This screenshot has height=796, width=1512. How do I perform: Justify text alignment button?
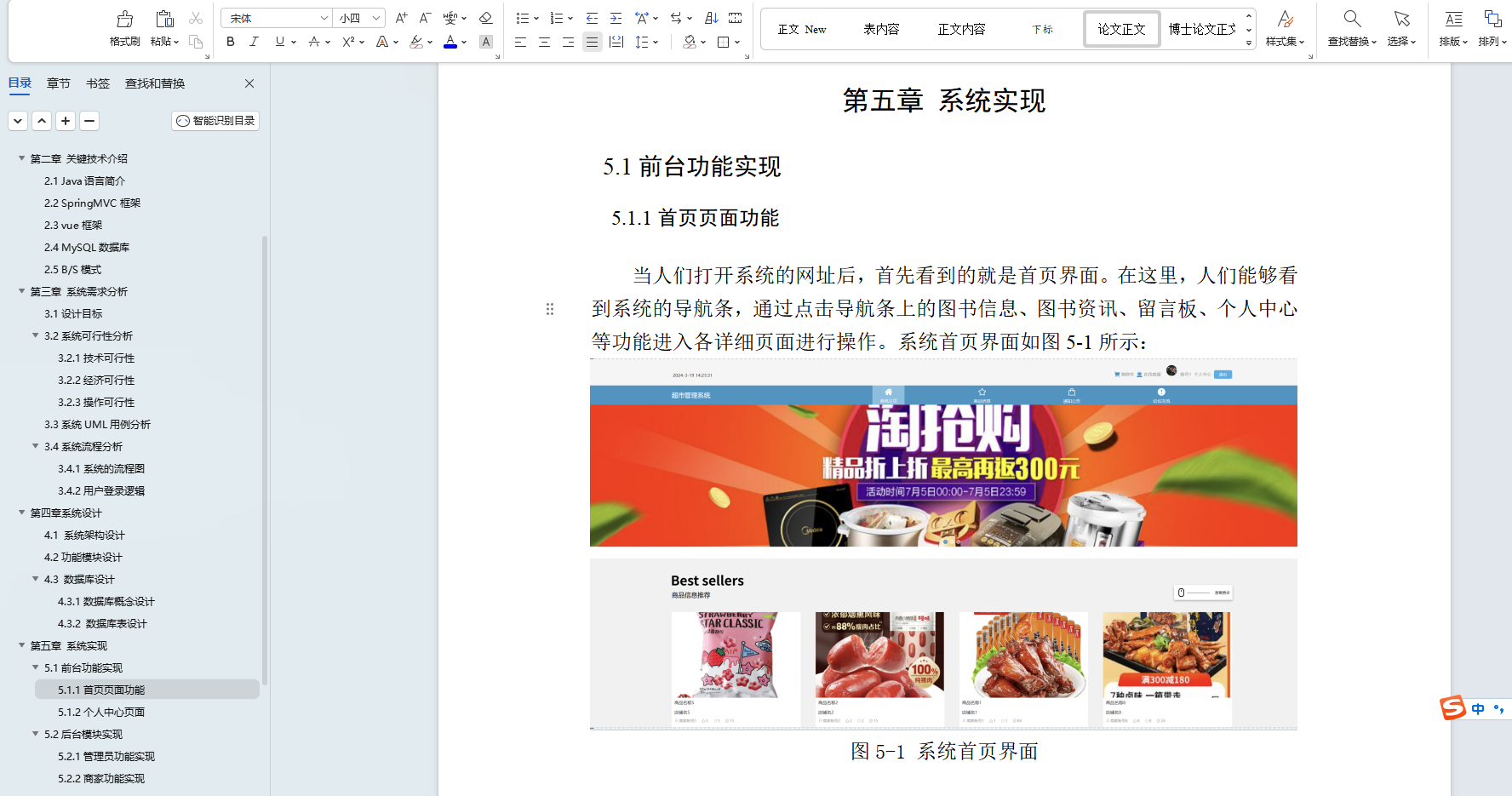coord(593,42)
